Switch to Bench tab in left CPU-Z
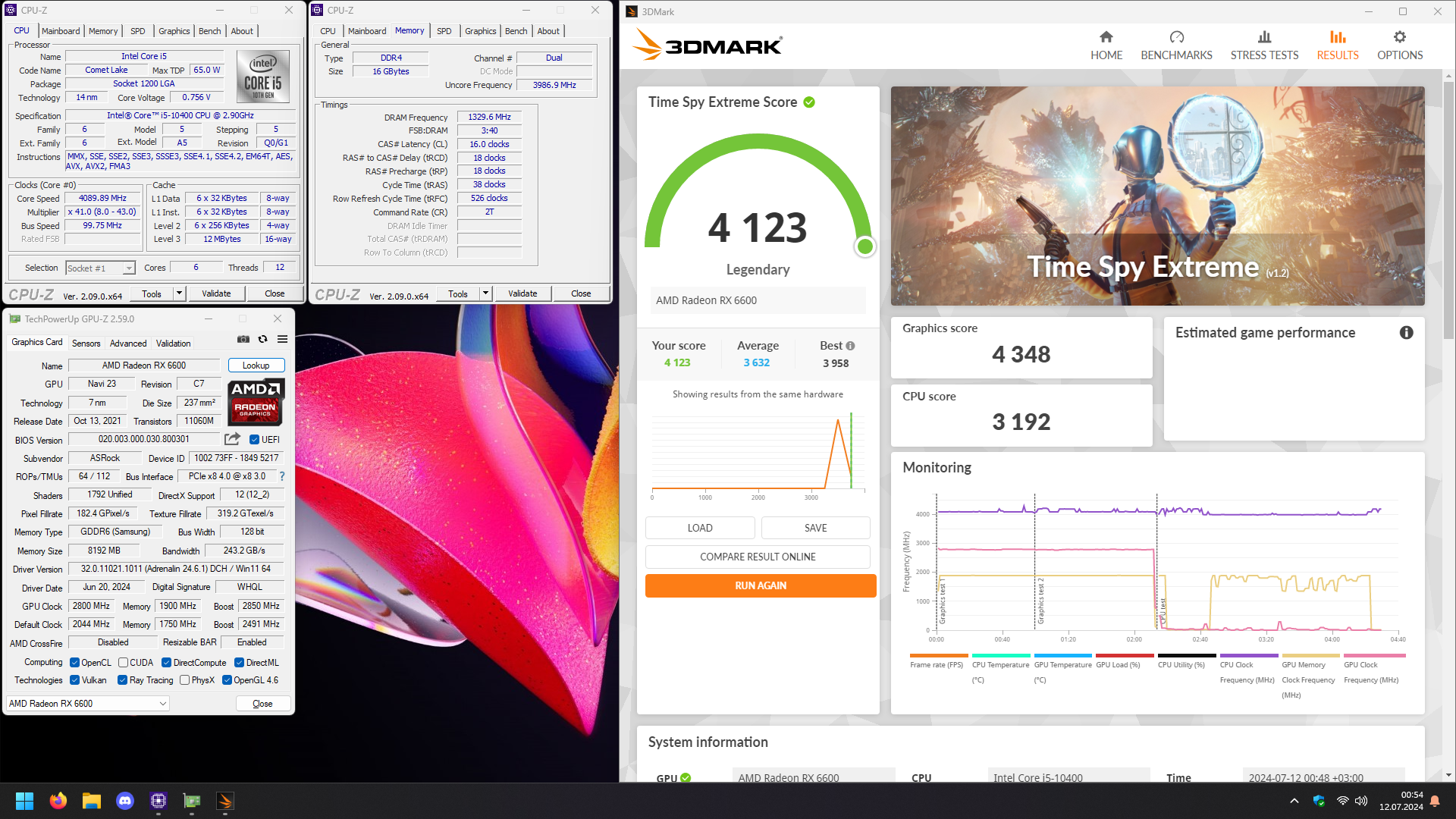1456x819 pixels. coord(210,31)
